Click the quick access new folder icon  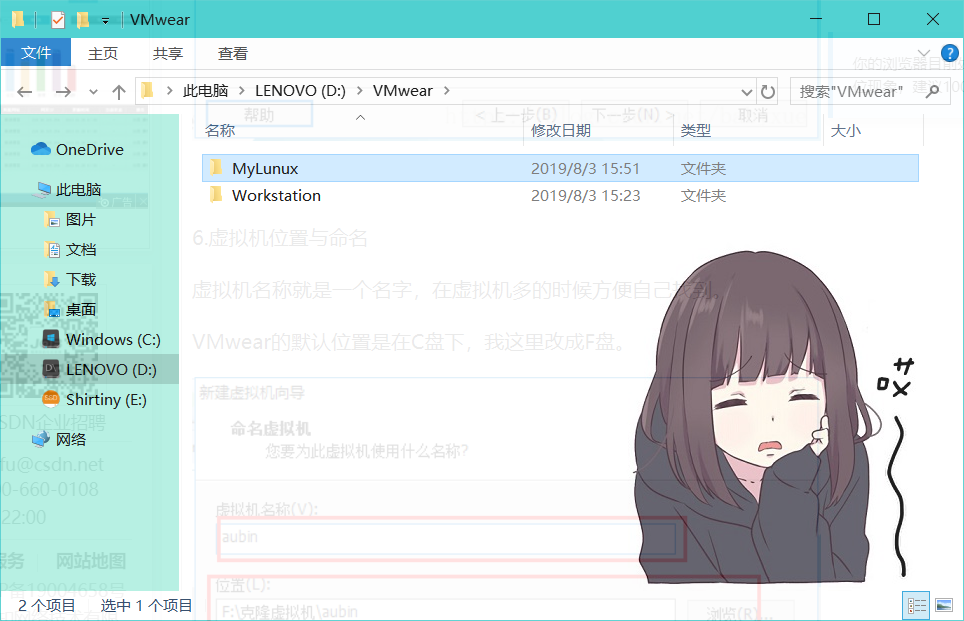[82, 20]
